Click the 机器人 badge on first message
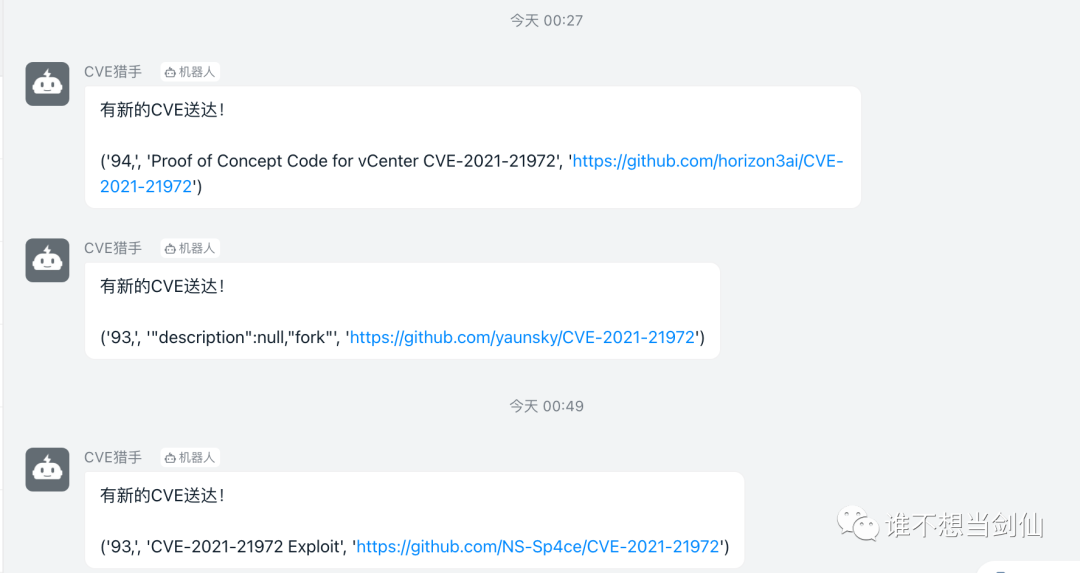1080x573 pixels. pos(190,72)
